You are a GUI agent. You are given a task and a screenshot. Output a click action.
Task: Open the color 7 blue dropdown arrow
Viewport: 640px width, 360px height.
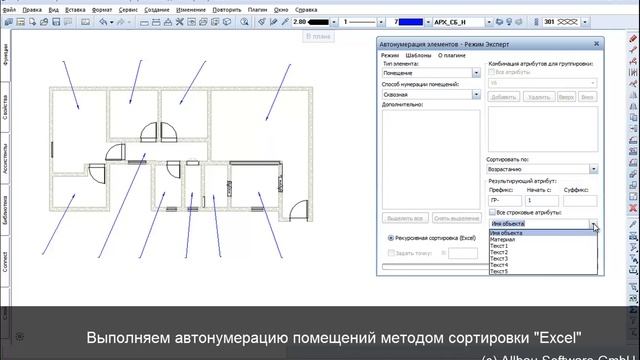(428, 22)
